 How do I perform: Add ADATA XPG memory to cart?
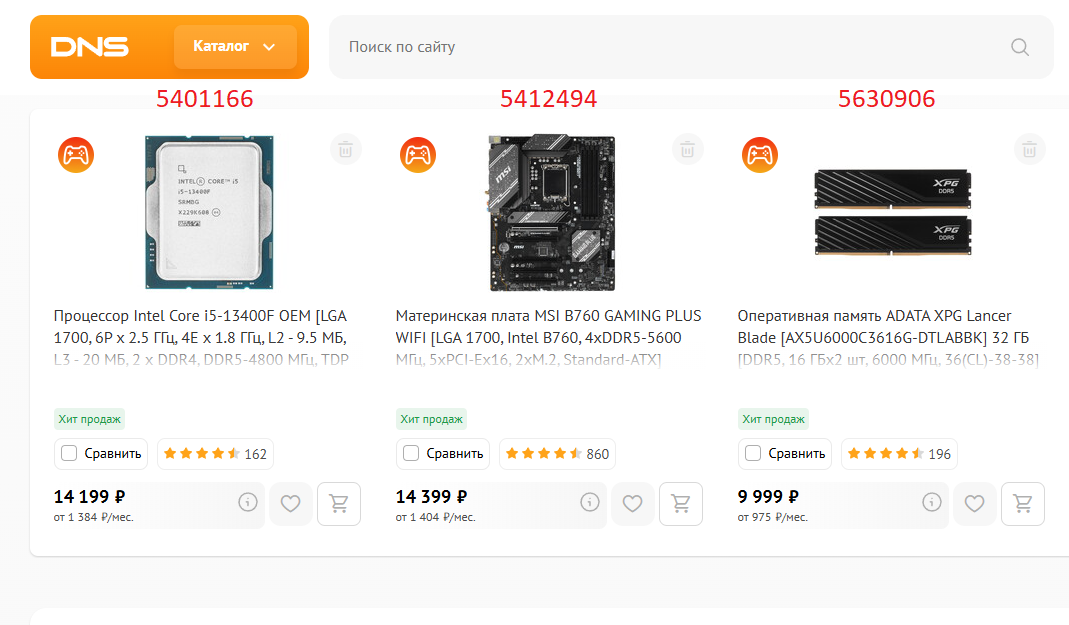1023,504
